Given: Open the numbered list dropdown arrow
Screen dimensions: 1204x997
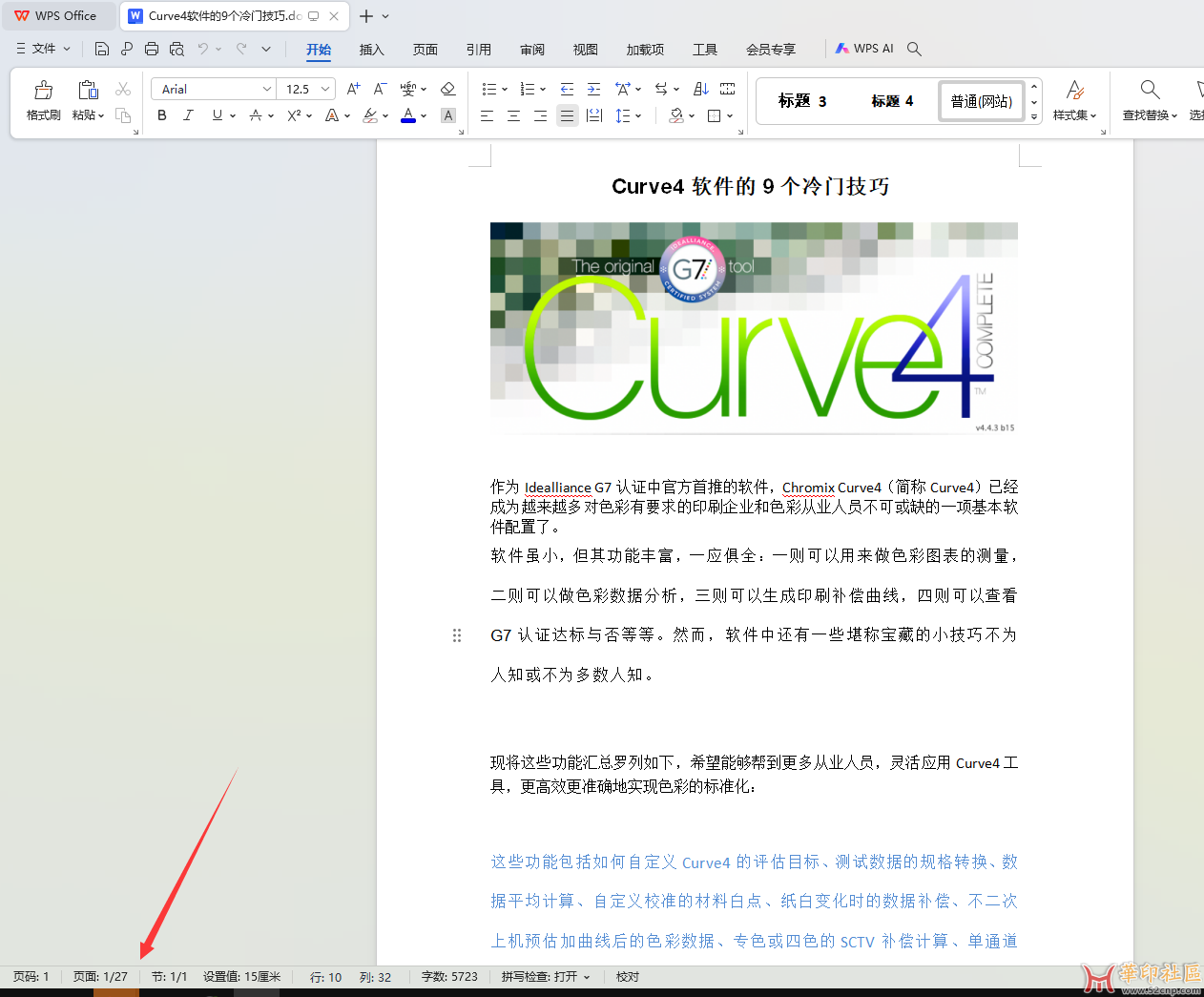Looking at the screenshot, I should 543,90.
